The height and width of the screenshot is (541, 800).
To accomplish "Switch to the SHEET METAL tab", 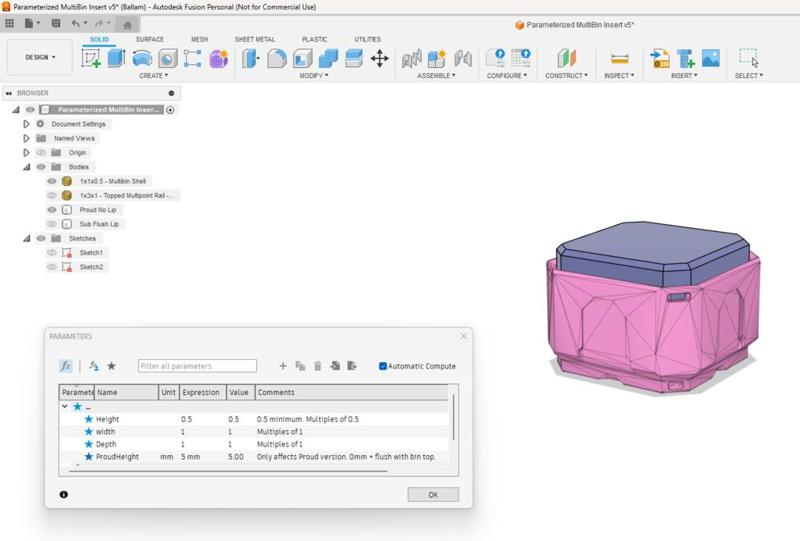I will click(x=255, y=39).
